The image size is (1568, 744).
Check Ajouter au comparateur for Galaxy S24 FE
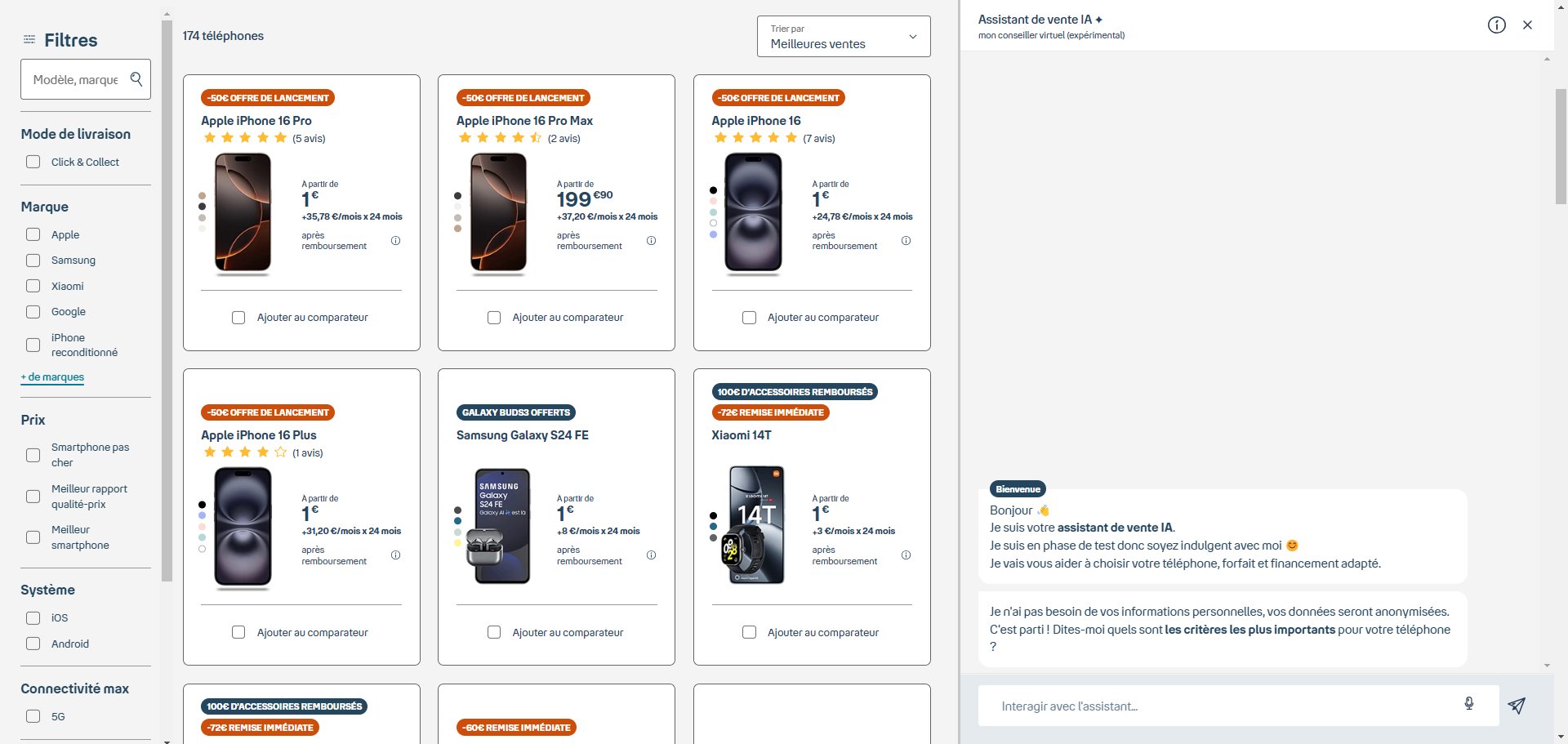coord(493,631)
